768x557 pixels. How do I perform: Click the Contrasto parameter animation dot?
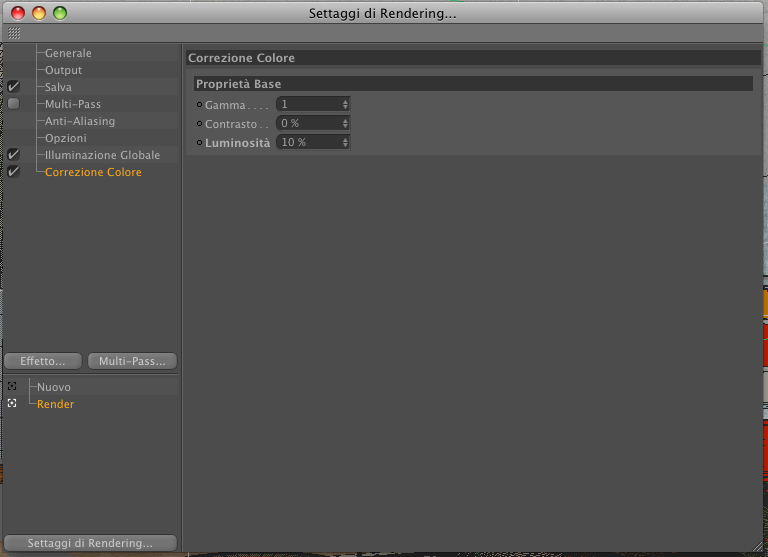199,123
